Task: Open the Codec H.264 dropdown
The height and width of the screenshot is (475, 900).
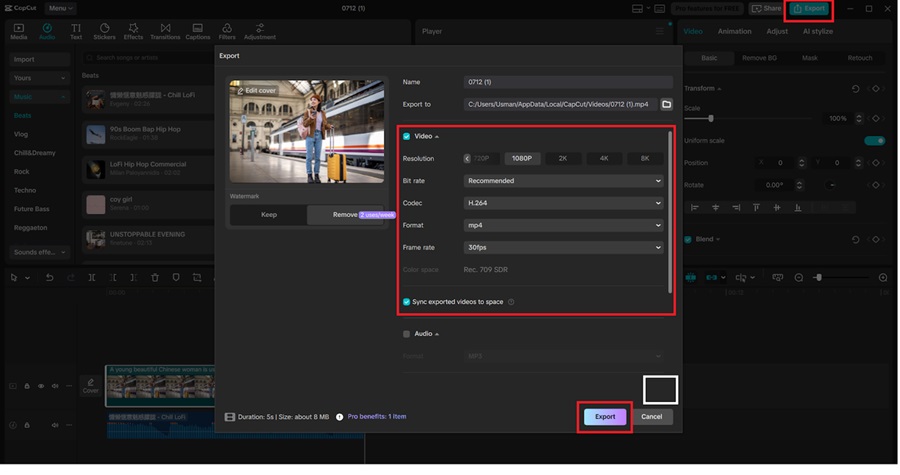Action: point(564,203)
